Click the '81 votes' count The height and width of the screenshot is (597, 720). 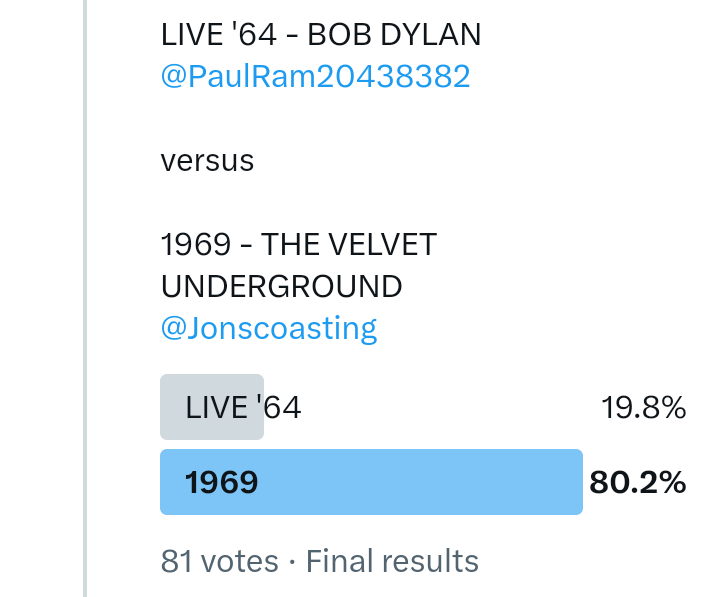(x=219, y=562)
